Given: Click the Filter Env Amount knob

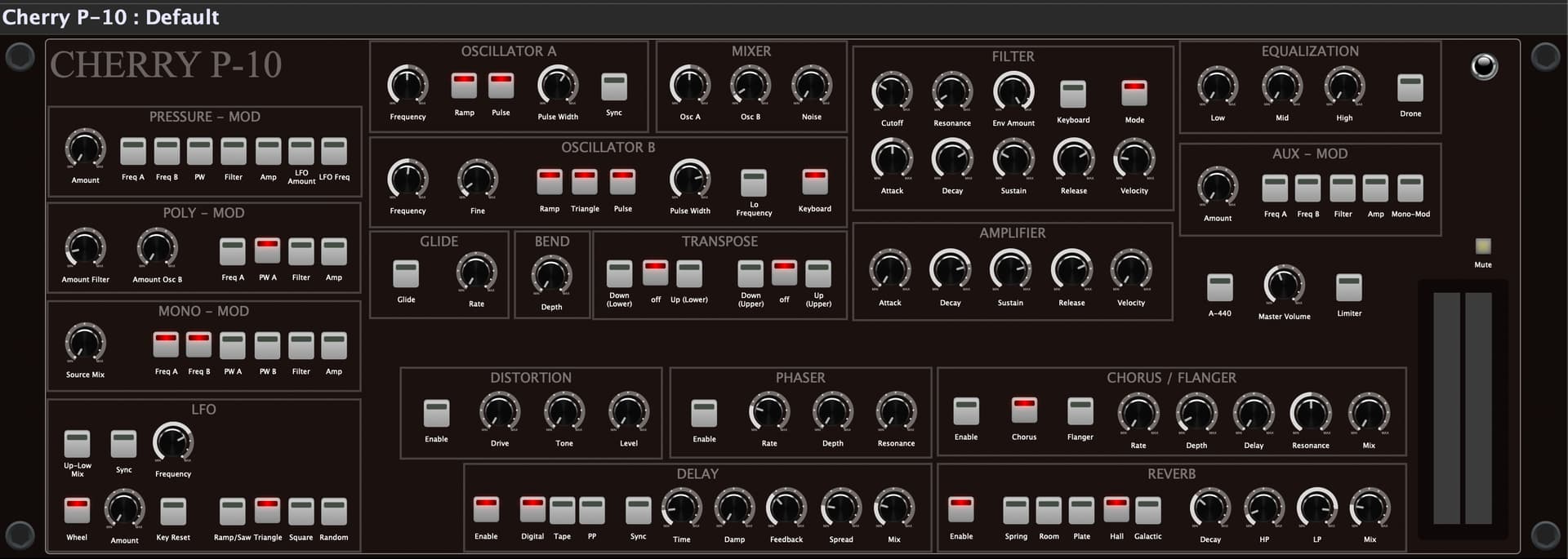Looking at the screenshot, I should click(1013, 91).
